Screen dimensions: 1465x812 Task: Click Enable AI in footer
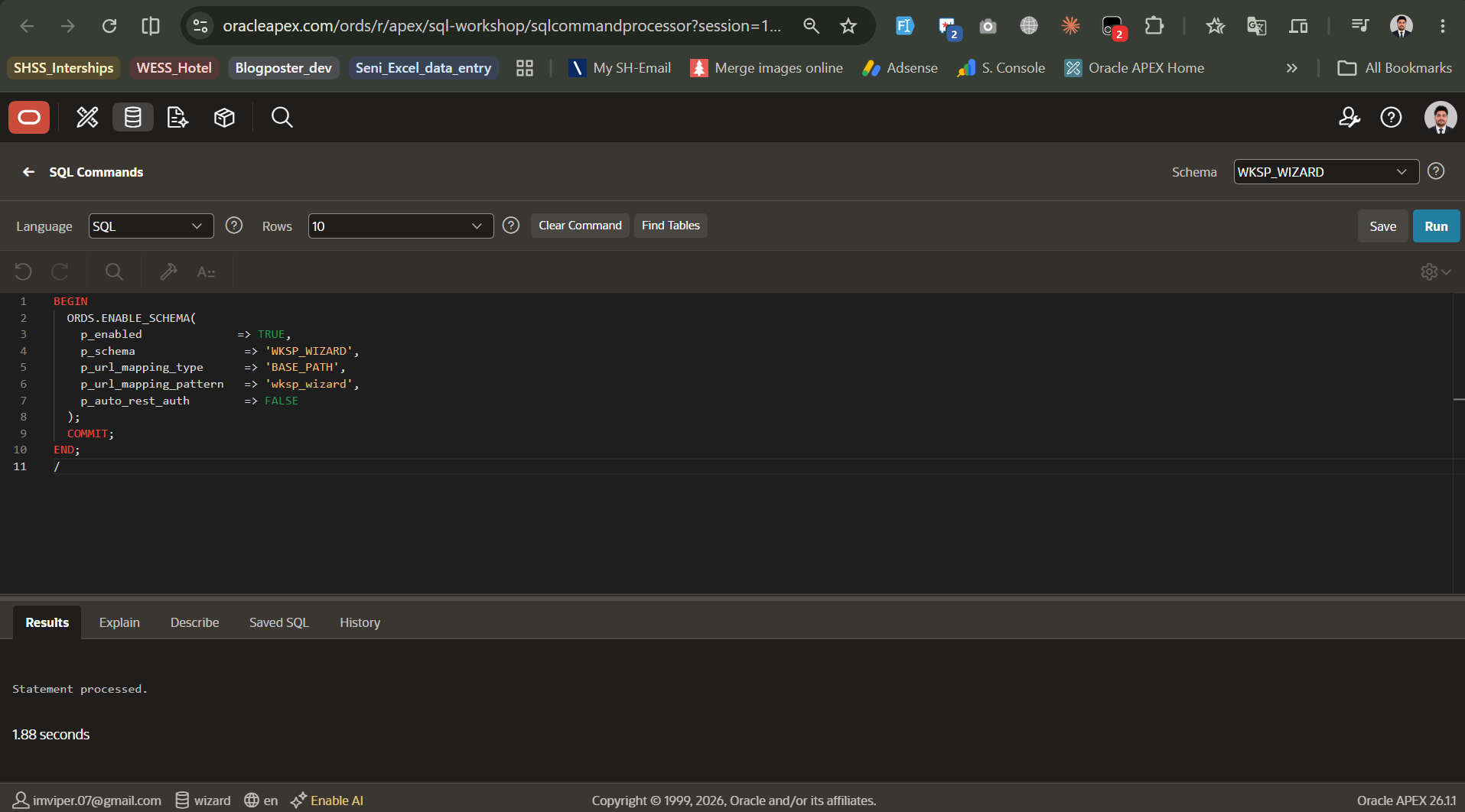click(327, 801)
